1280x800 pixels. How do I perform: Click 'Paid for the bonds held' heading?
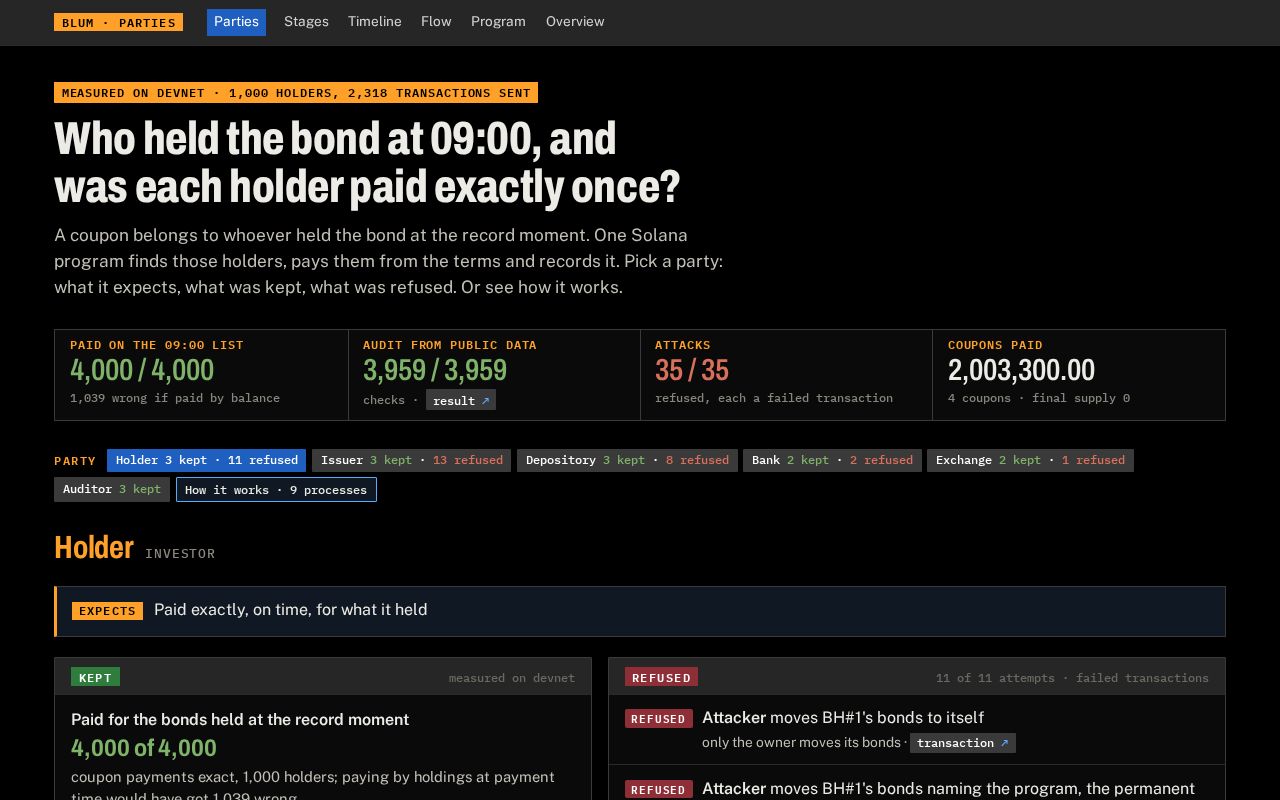pyautogui.click(x=240, y=720)
